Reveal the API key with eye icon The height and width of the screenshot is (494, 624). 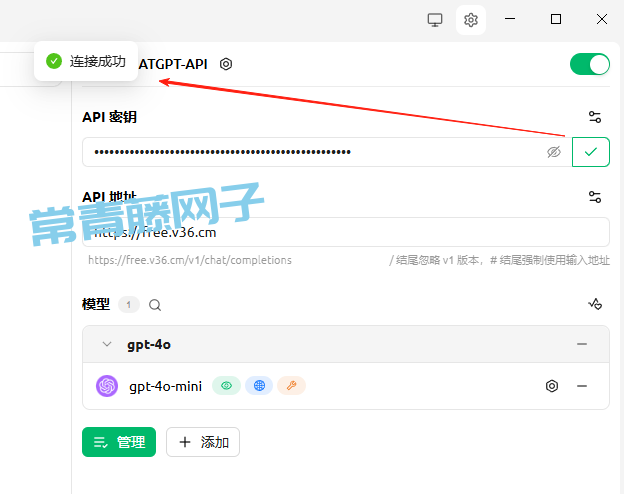point(554,152)
